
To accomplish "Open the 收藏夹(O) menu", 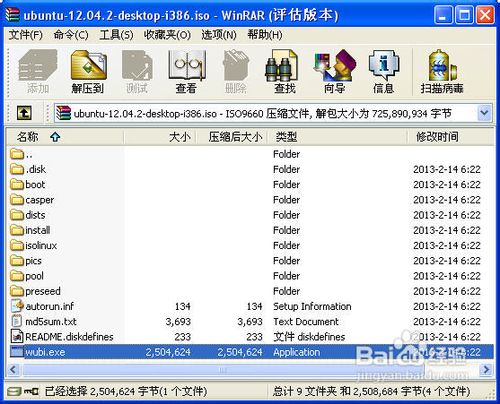I will click(x=167, y=35).
